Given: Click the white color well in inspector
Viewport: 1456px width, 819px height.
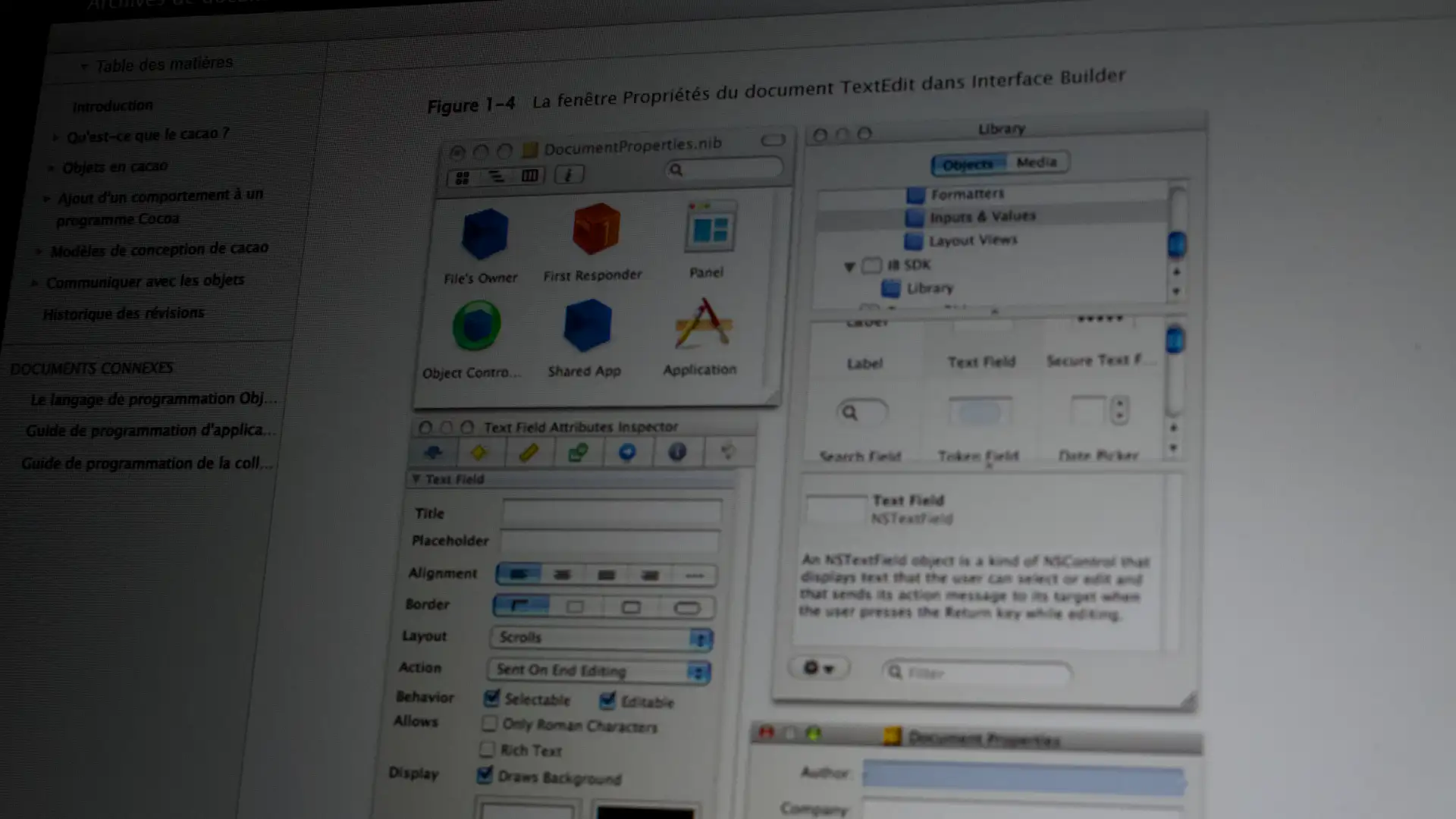Looking at the screenshot, I should pyautogui.click(x=527, y=810).
